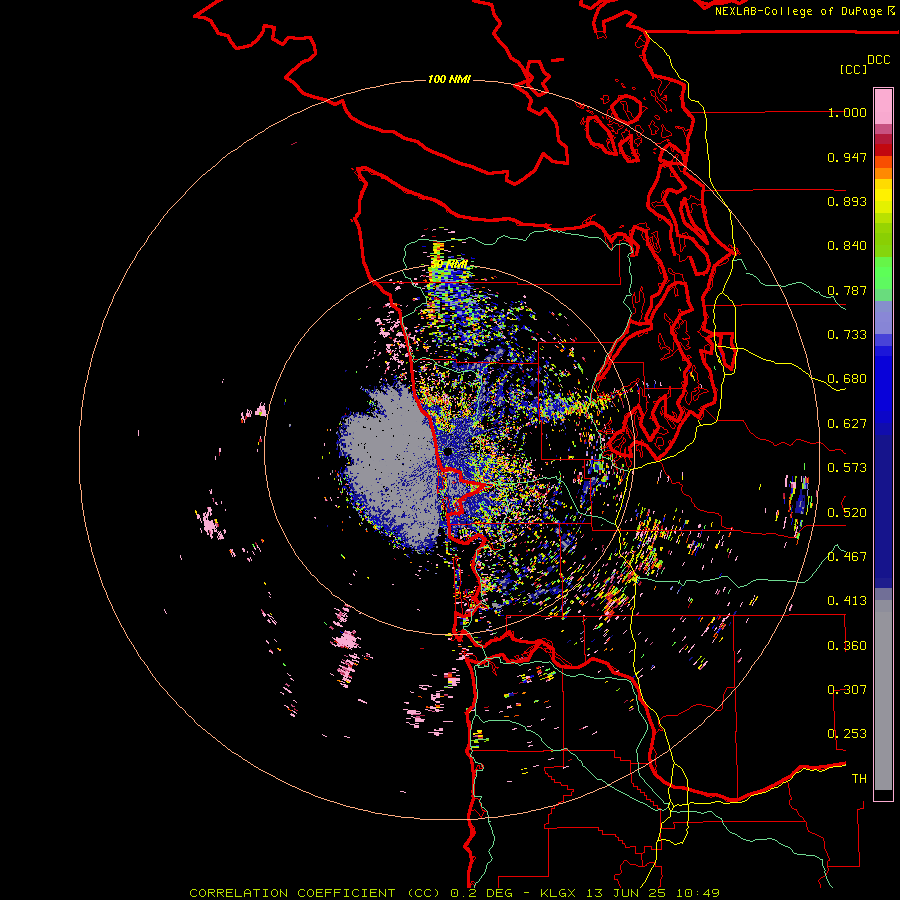Select the 1.000 scale value
This screenshot has height=900, width=900.
click(847, 112)
